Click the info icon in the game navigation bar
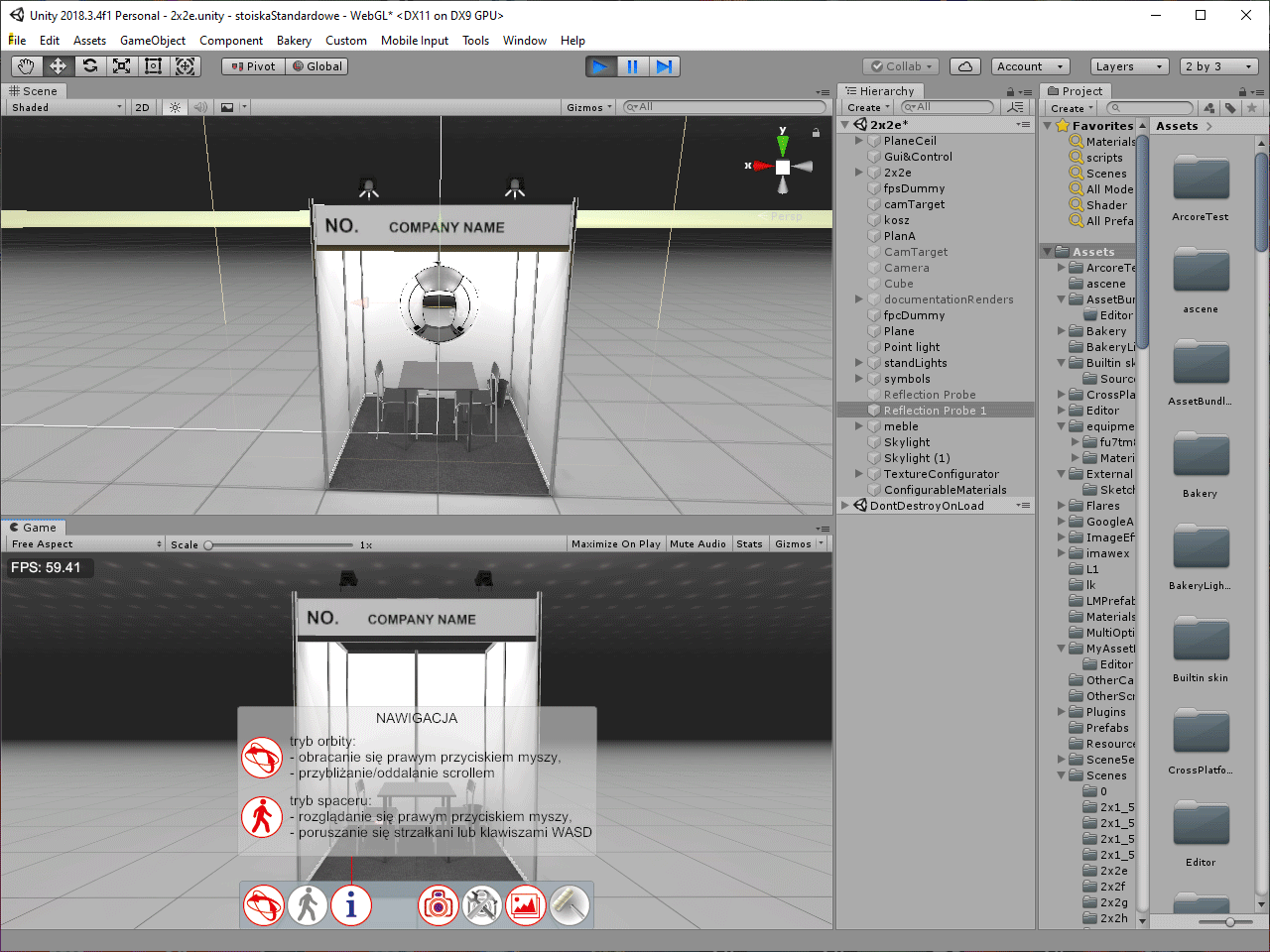Image resolution: width=1270 pixels, height=952 pixels. pyautogui.click(x=351, y=904)
